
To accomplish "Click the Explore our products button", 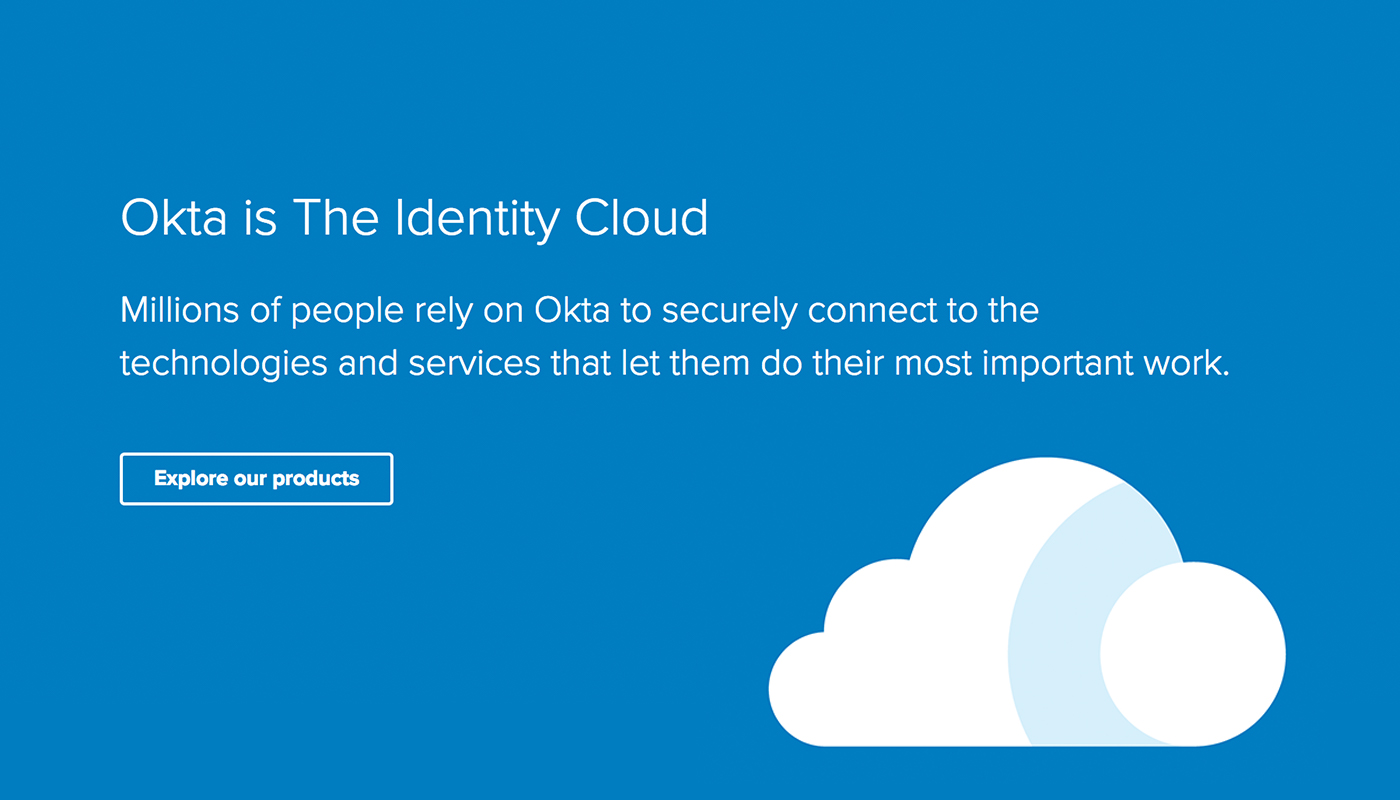I will pos(256,479).
